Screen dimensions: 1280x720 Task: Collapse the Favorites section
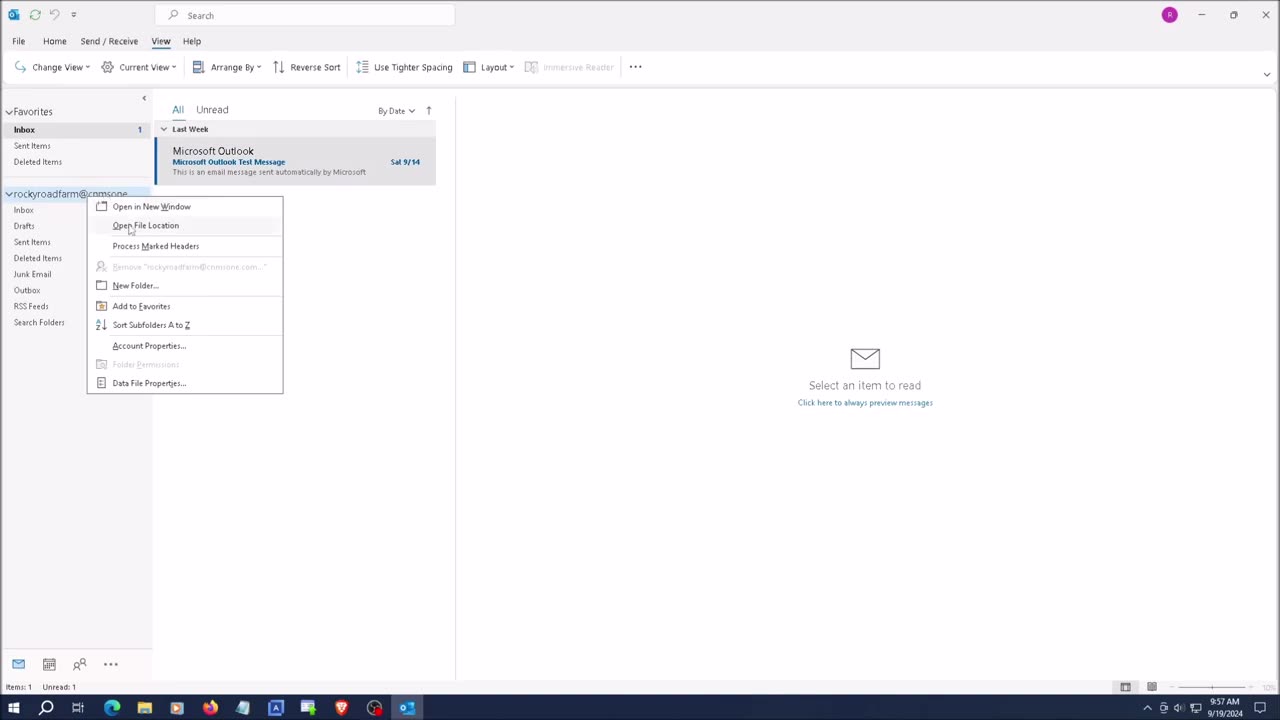[9, 112]
